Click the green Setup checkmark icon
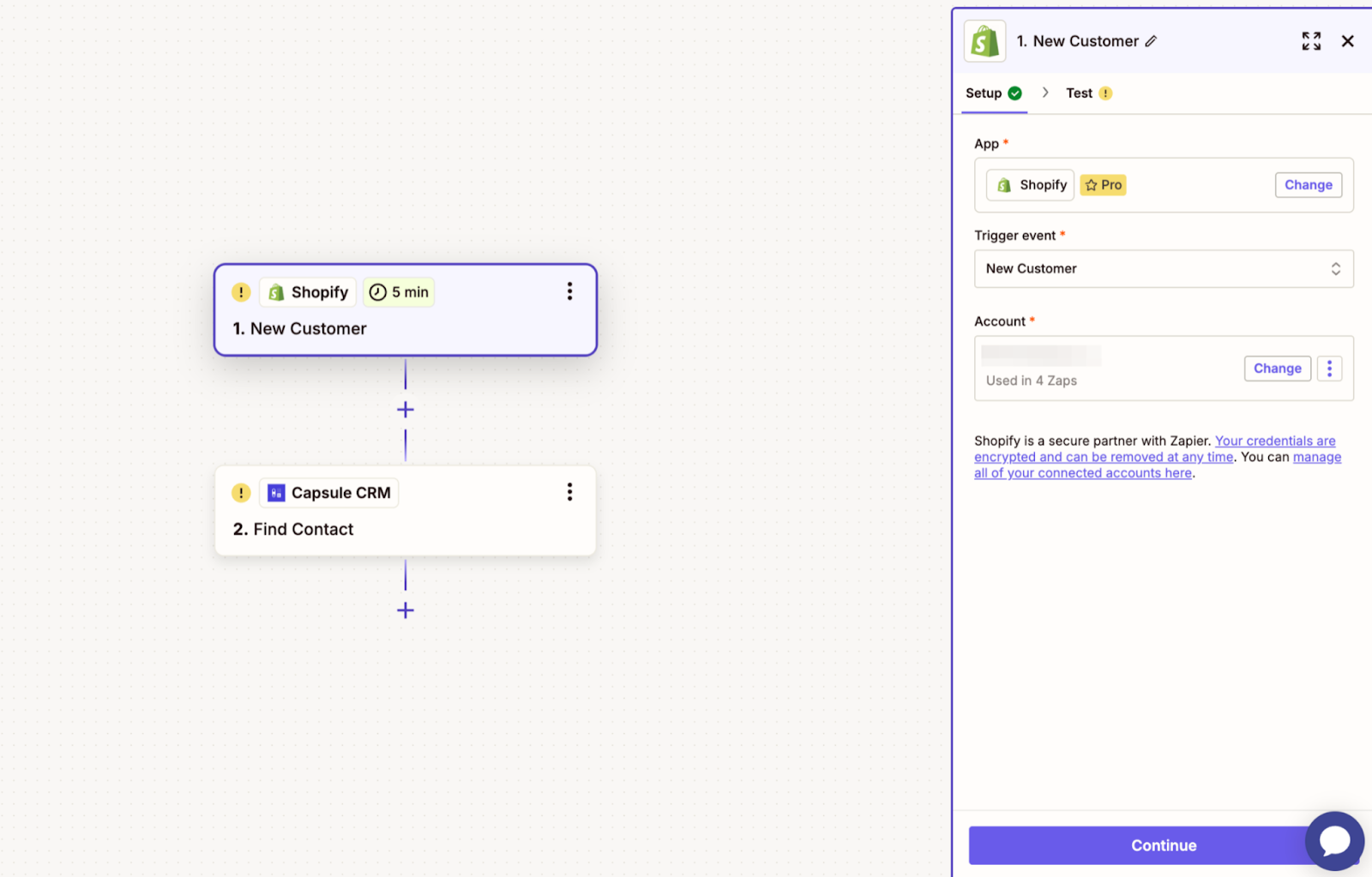 [x=1014, y=93]
